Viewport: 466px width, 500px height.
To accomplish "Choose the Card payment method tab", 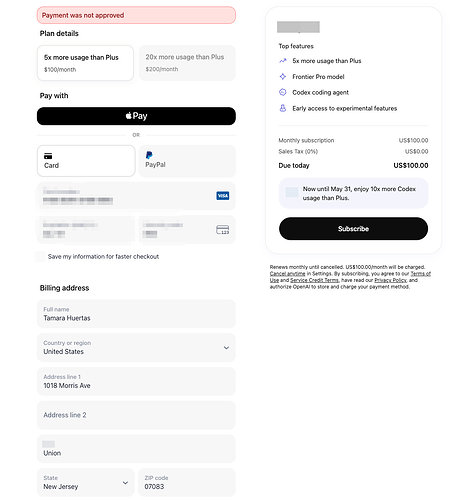I will [86, 161].
